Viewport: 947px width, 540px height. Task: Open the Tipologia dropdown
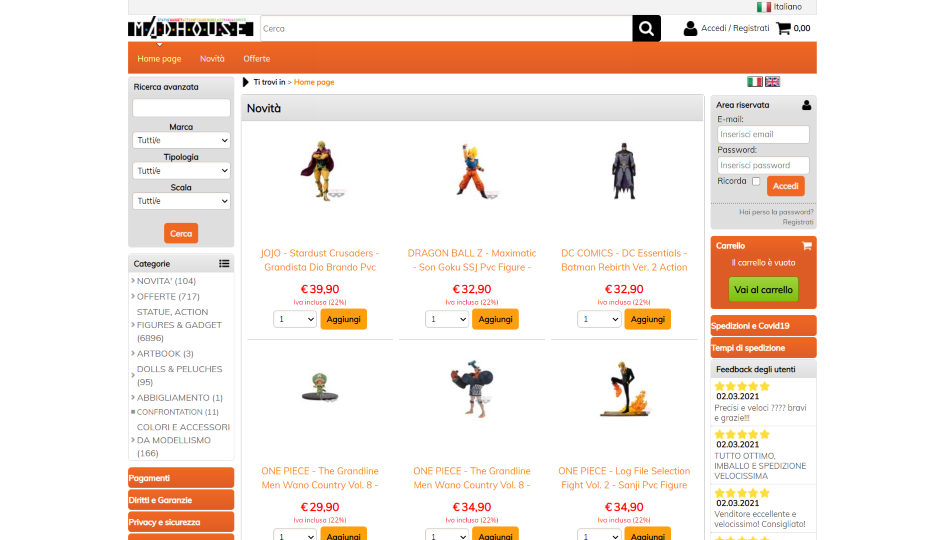pos(181,170)
